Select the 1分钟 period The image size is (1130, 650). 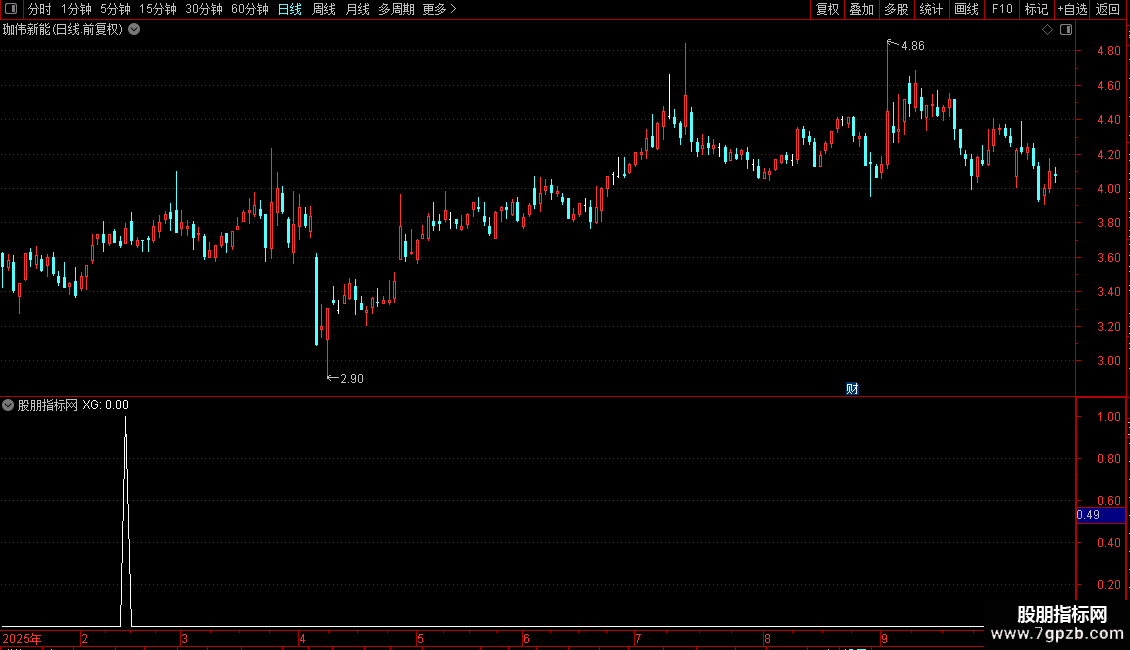click(76, 9)
